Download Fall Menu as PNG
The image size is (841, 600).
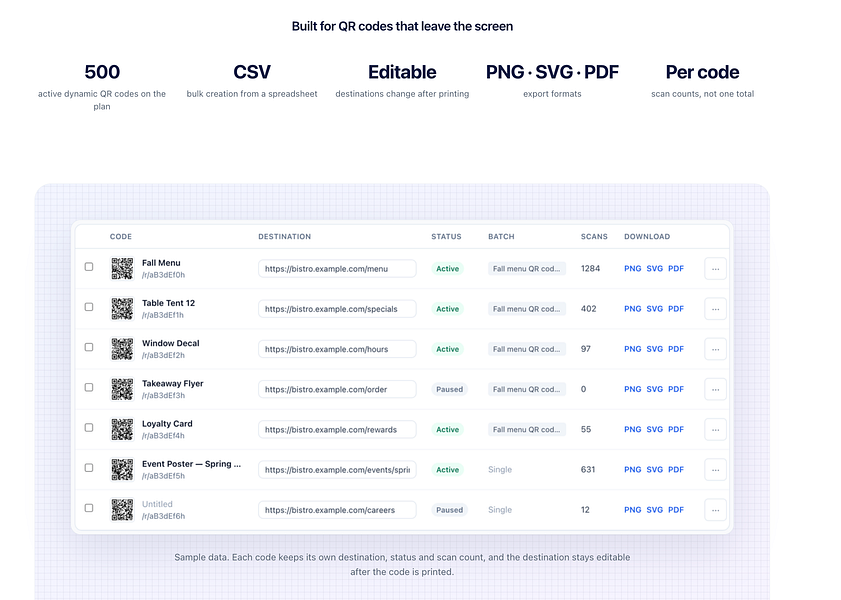click(632, 269)
